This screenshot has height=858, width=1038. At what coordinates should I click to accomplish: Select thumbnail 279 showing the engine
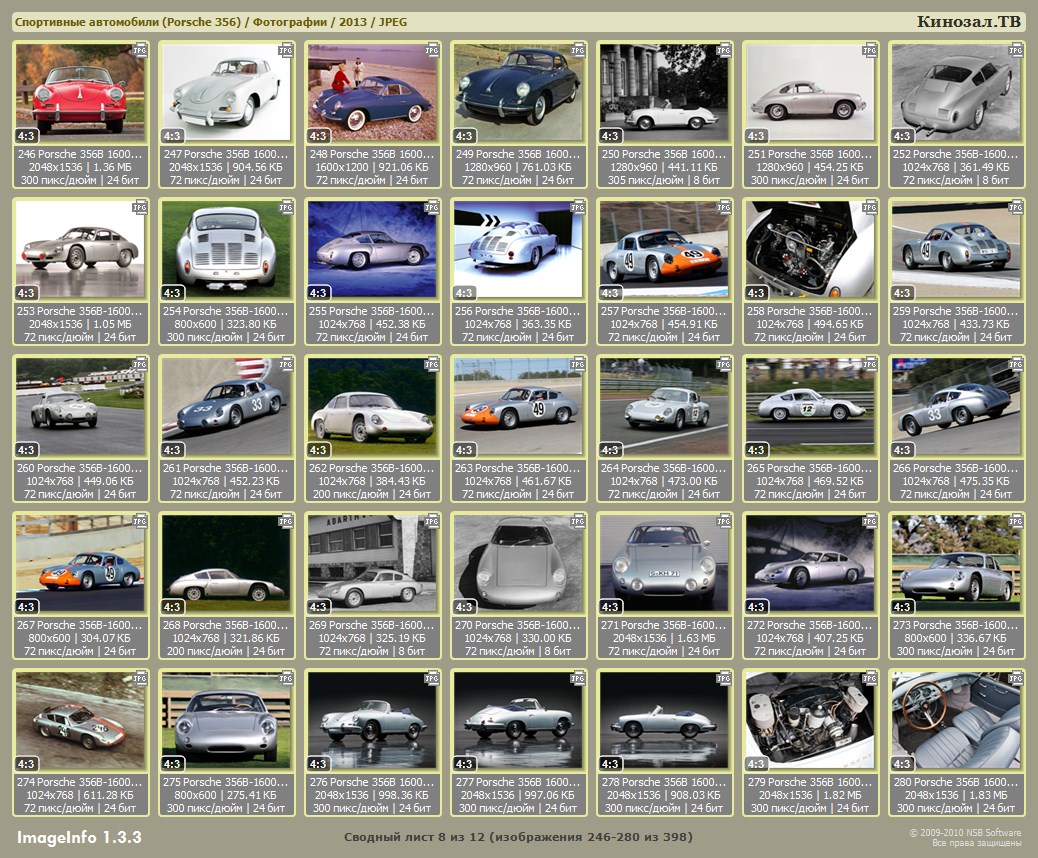tap(809, 719)
